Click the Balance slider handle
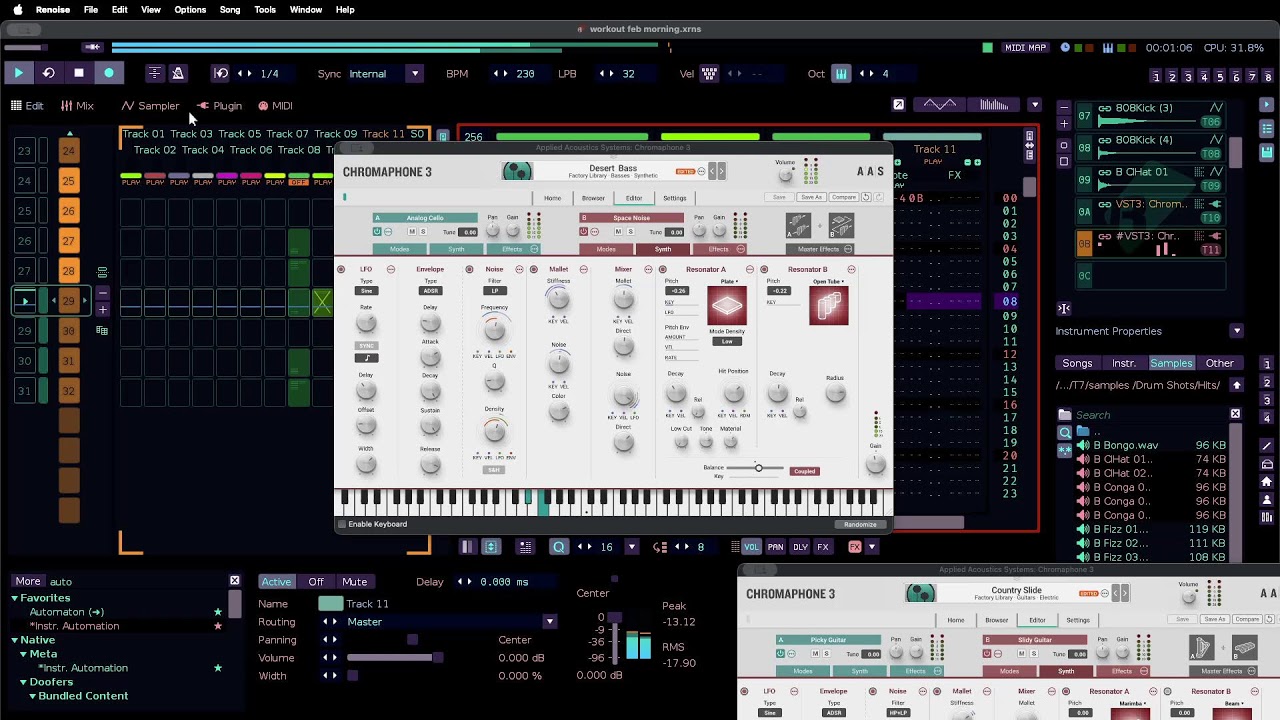 (758, 468)
